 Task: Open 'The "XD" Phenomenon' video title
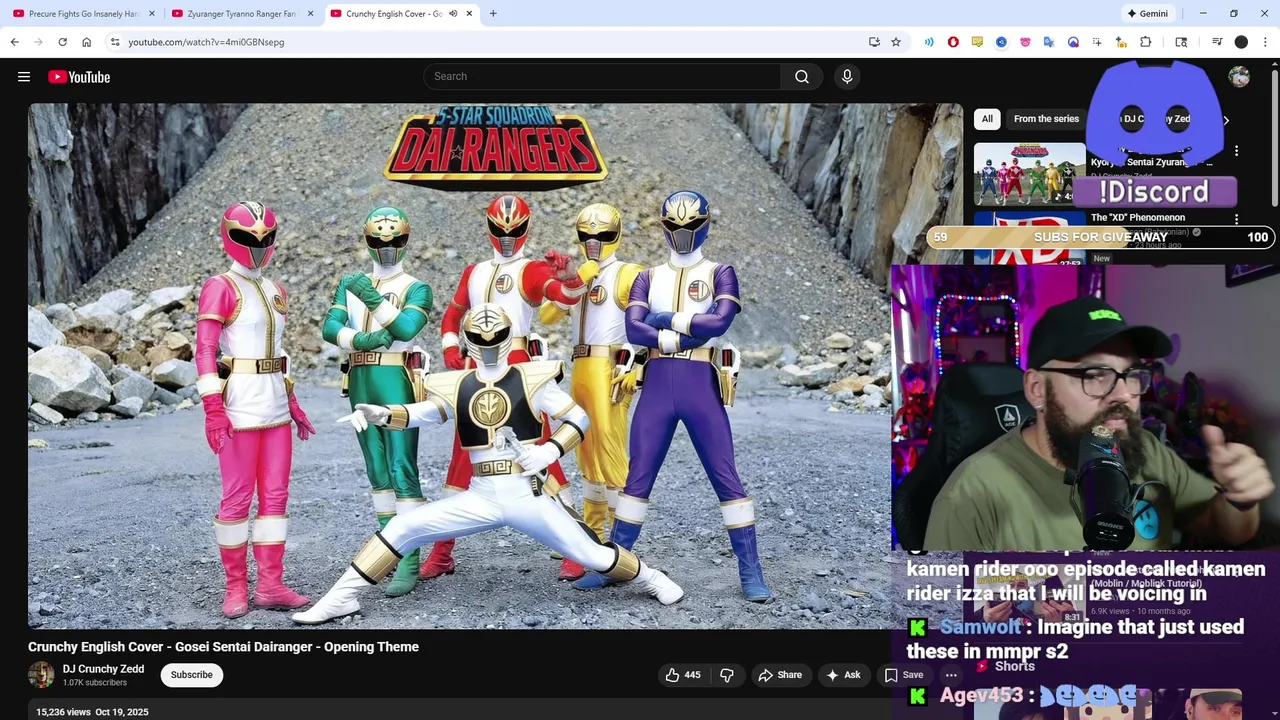click(1138, 217)
